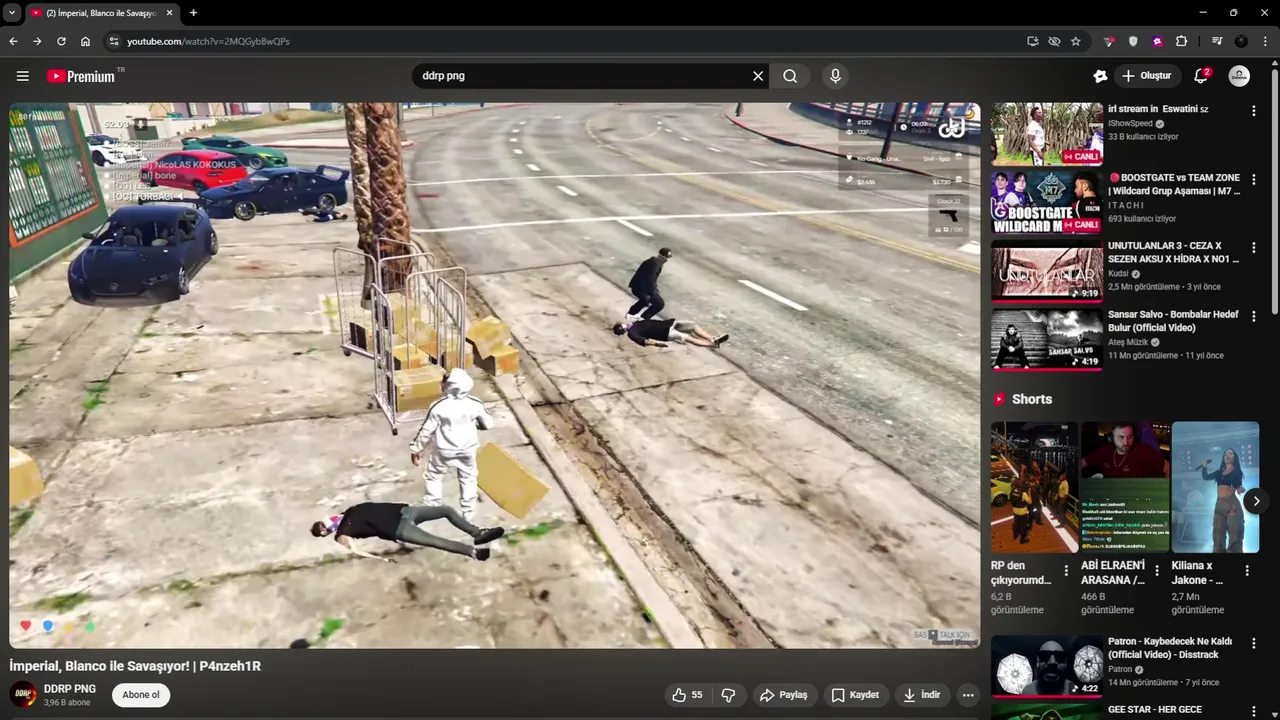The width and height of the screenshot is (1280, 720).
Task: Start voice search with microphone
Action: [835, 76]
